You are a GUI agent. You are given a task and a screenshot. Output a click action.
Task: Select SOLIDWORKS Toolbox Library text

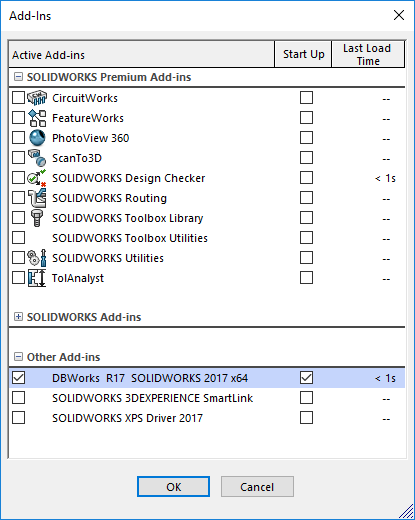click(x=128, y=218)
